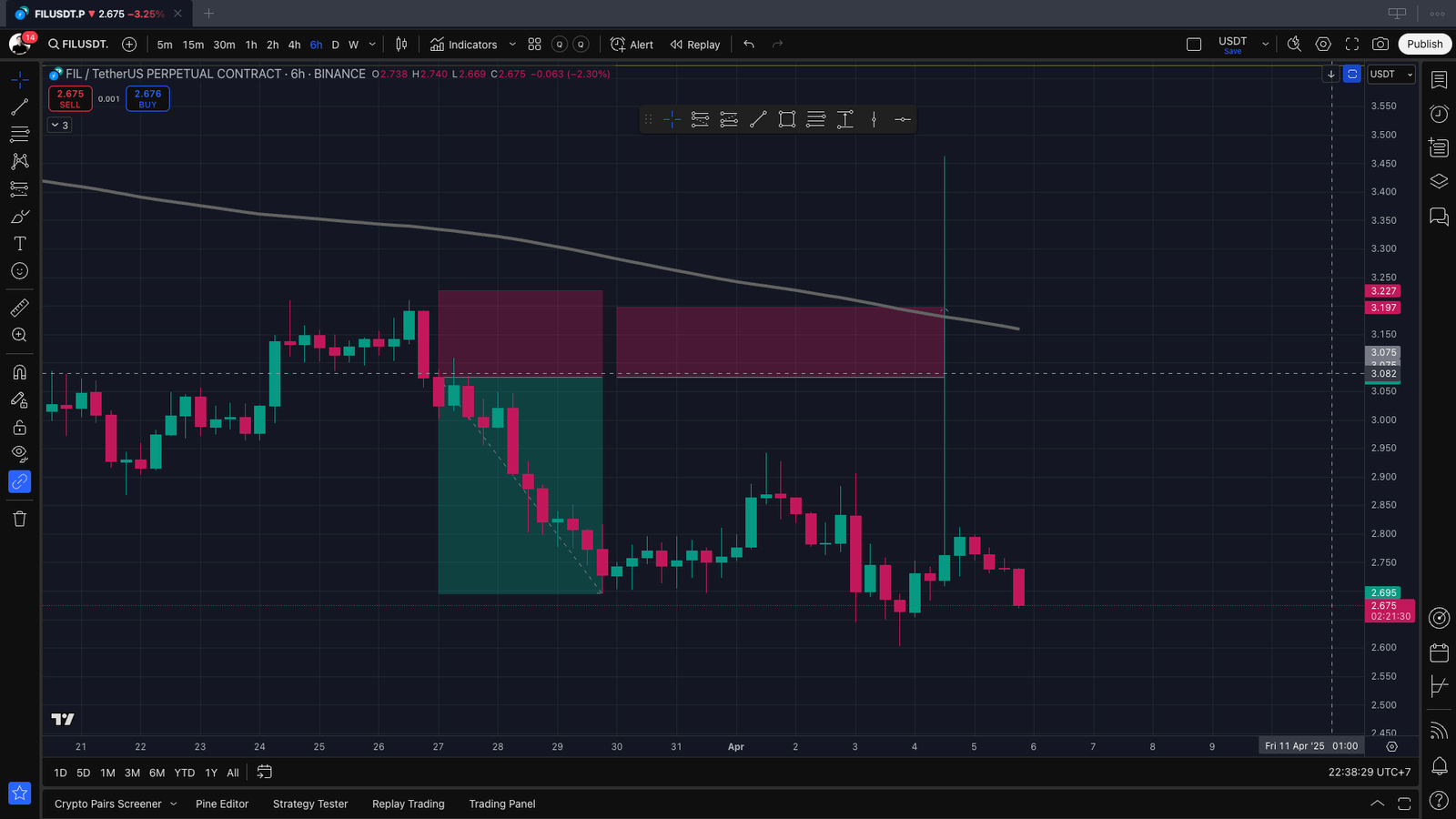Open the Alerts clock panel
Image resolution: width=1456 pixels, height=819 pixels.
pyautogui.click(x=1439, y=114)
